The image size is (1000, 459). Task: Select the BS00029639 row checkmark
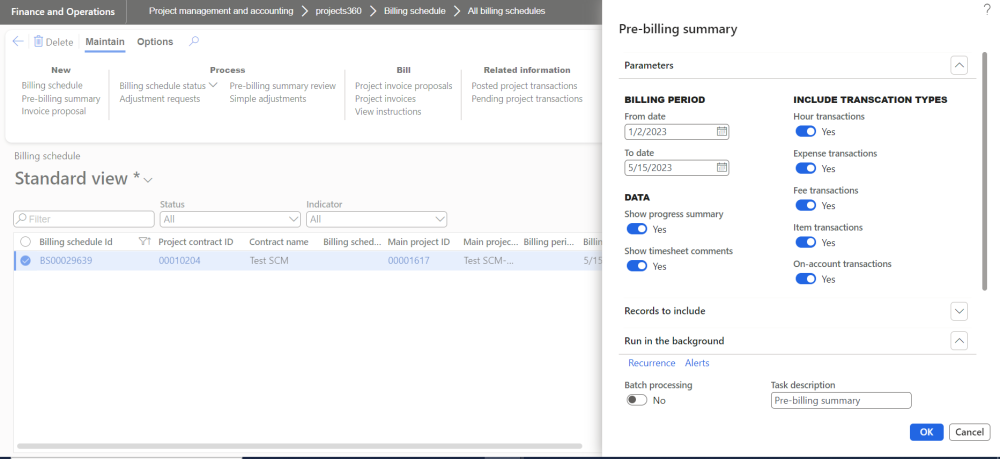pyautogui.click(x=25, y=260)
